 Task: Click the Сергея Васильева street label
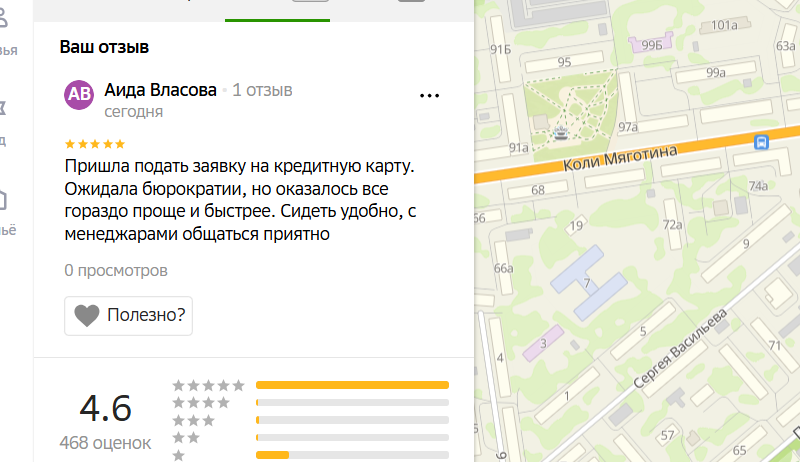pyautogui.click(x=680, y=348)
